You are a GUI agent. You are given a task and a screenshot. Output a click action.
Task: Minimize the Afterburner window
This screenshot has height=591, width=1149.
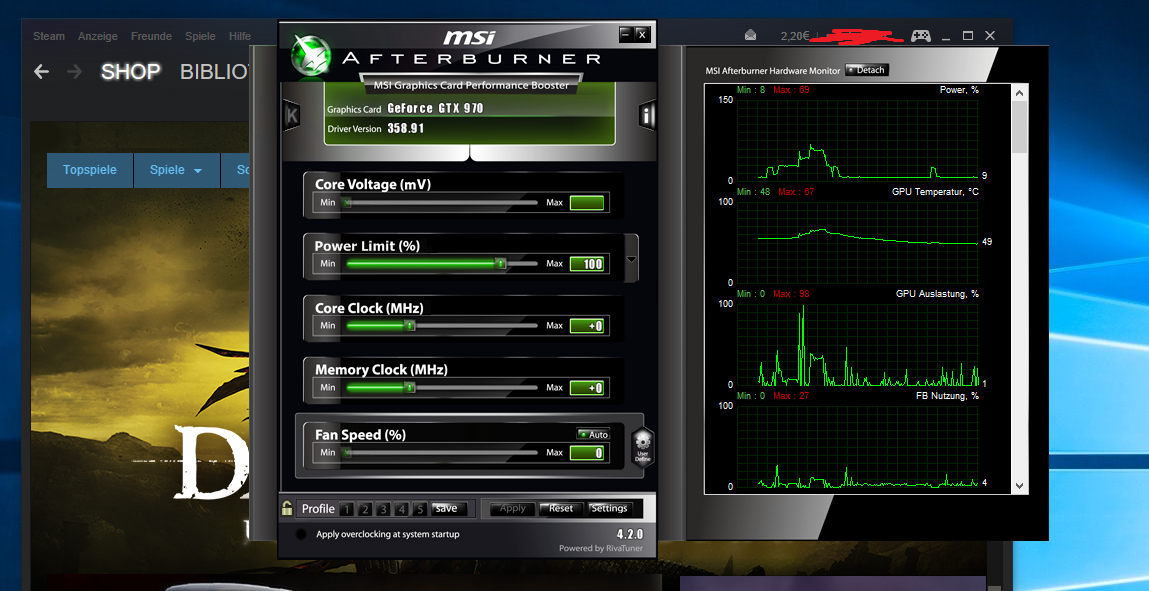(x=626, y=34)
